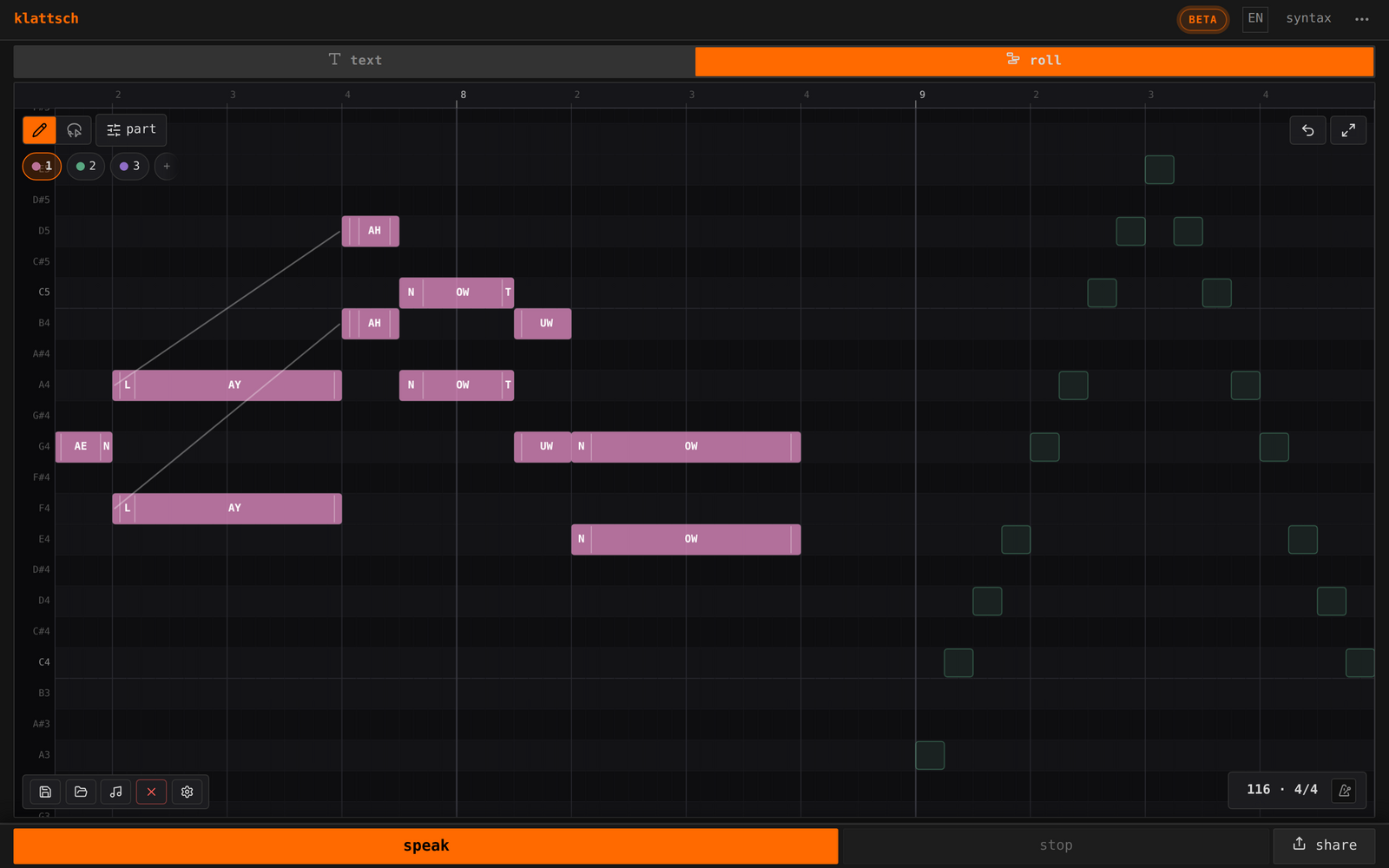Select the N OW note on G4

[x=686, y=447]
